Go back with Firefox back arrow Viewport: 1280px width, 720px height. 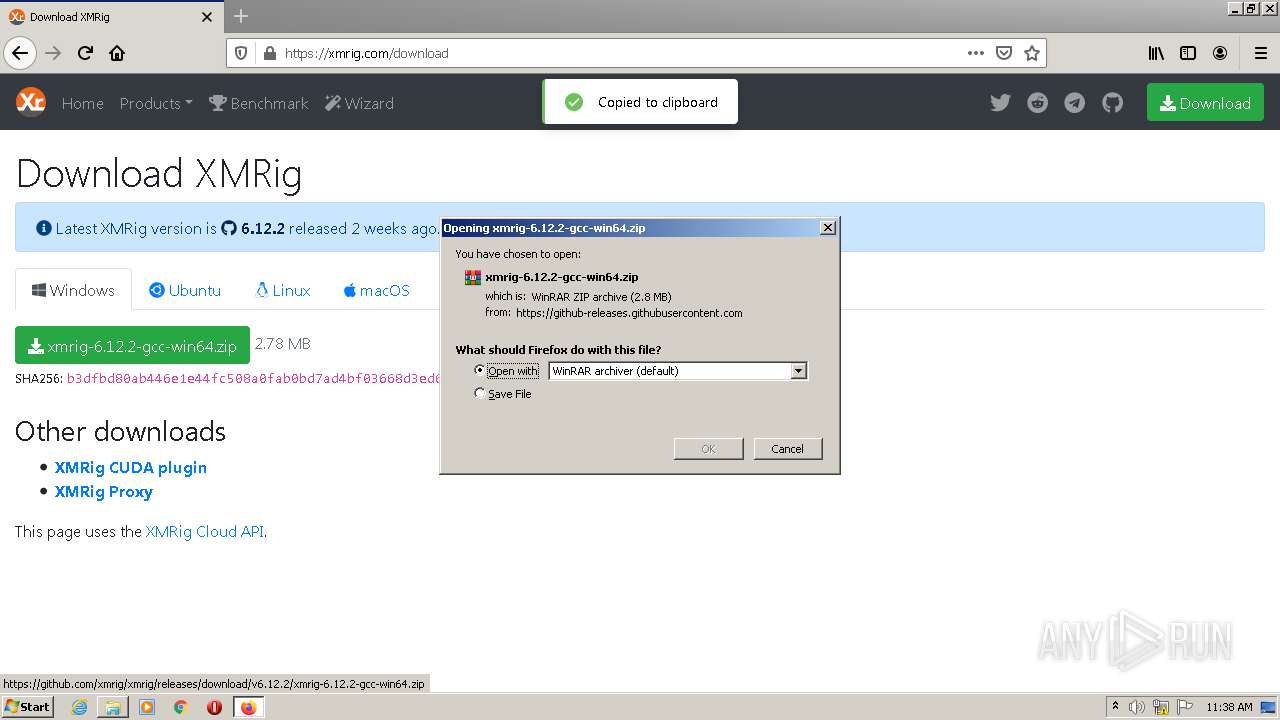click(20, 53)
